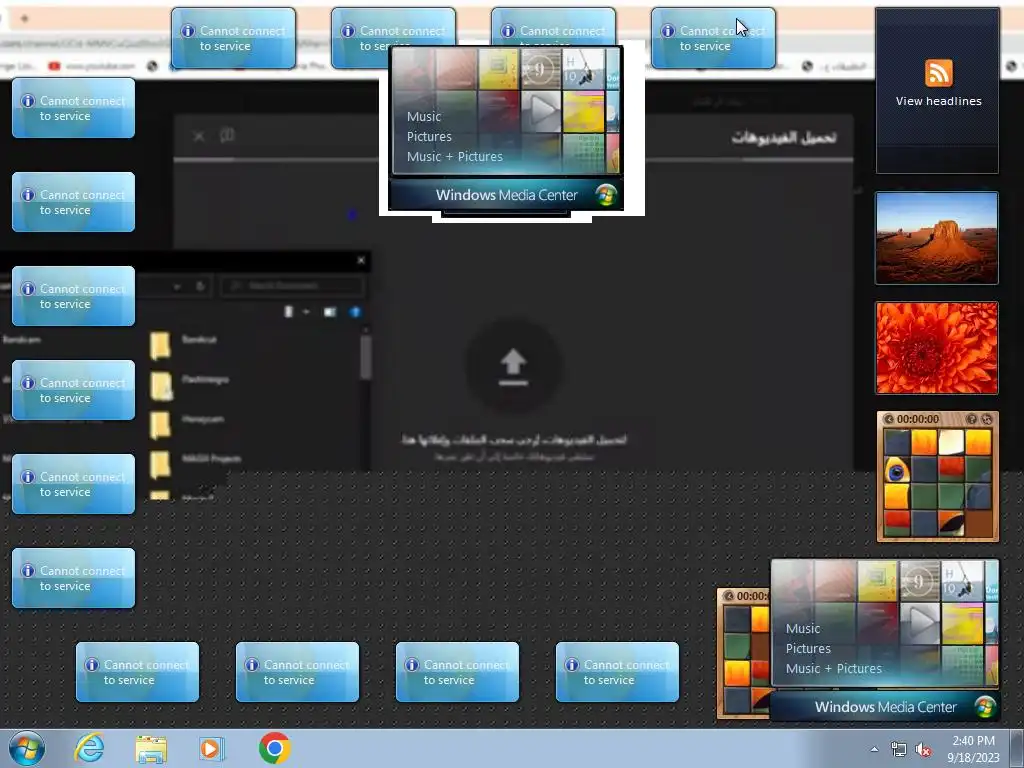
Task: Select the Bandicut folder
Action: [x=184, y=345]
